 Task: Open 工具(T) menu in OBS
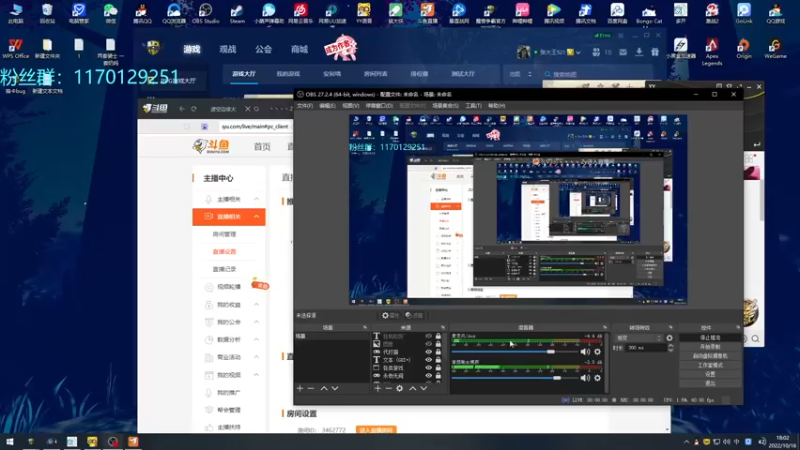473,106
